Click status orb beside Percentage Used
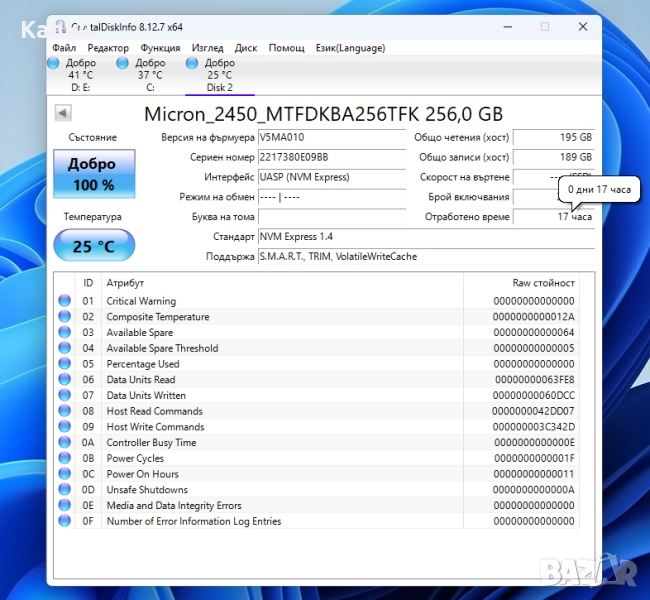Screen dimensions: 650x600 coord(65,364)
